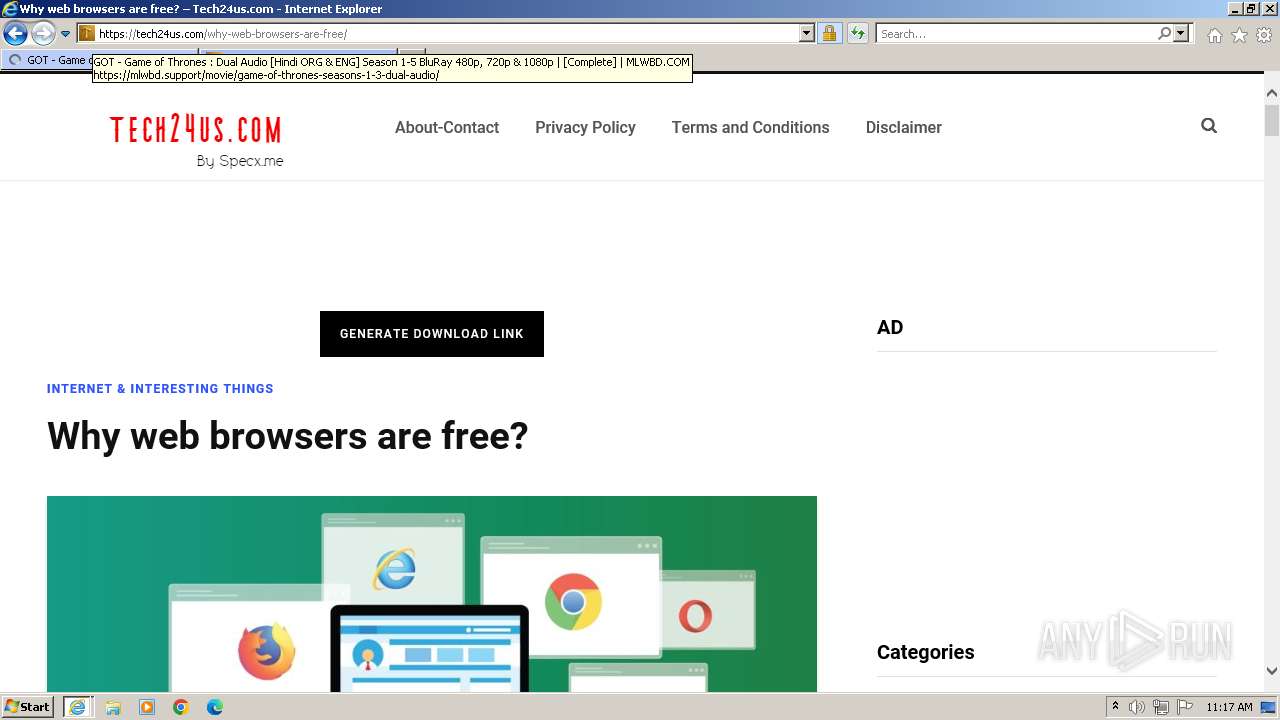Open Favorites star icon
The width and height of the screenshot is (1280, 720).
click(1239, 35)
